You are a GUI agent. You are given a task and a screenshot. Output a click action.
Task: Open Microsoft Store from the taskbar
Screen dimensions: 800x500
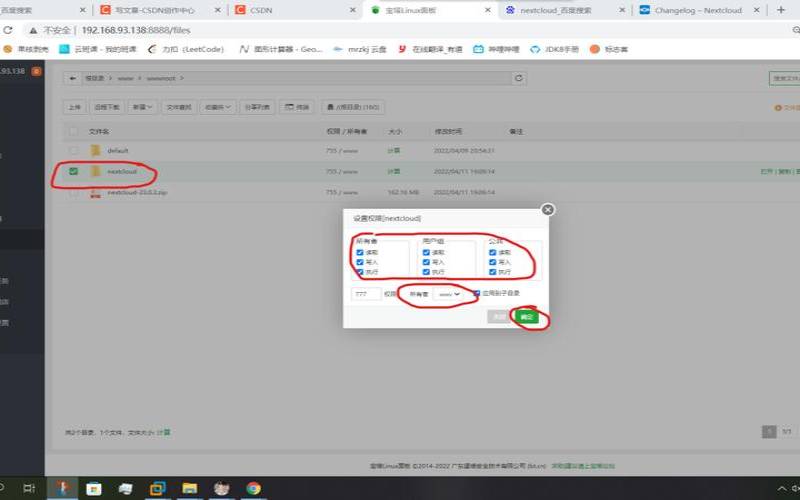(93, 488)
